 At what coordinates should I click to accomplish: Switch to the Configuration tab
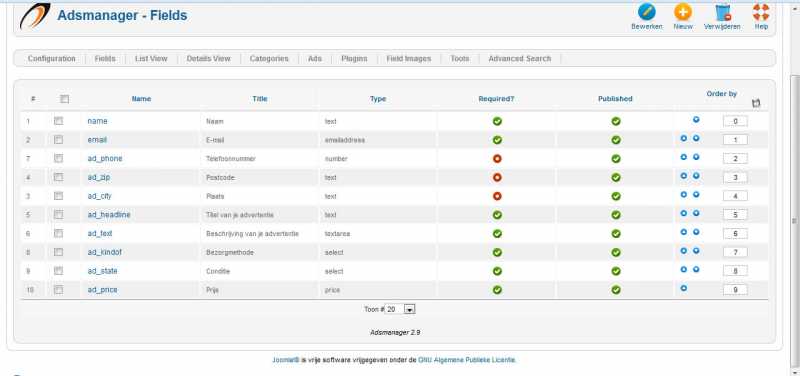[52, 59]
